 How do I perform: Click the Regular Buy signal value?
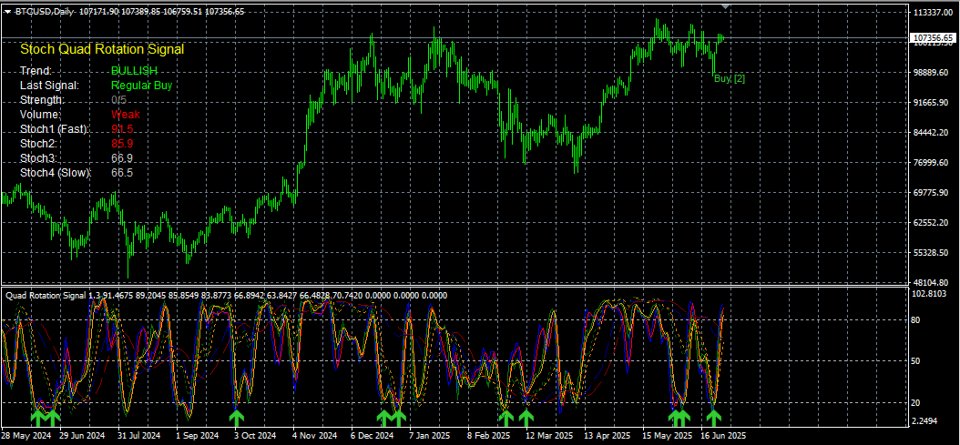pos(141,85)
